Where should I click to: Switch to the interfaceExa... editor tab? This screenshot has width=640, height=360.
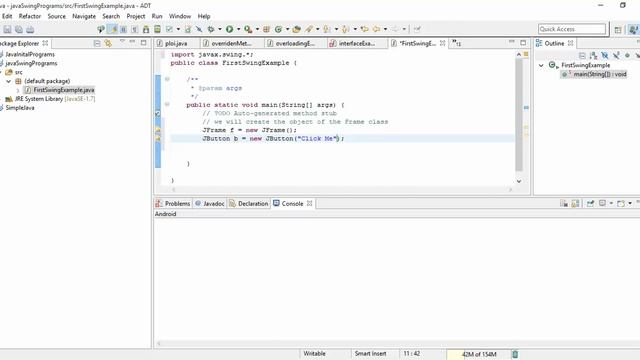click(356, 43)
